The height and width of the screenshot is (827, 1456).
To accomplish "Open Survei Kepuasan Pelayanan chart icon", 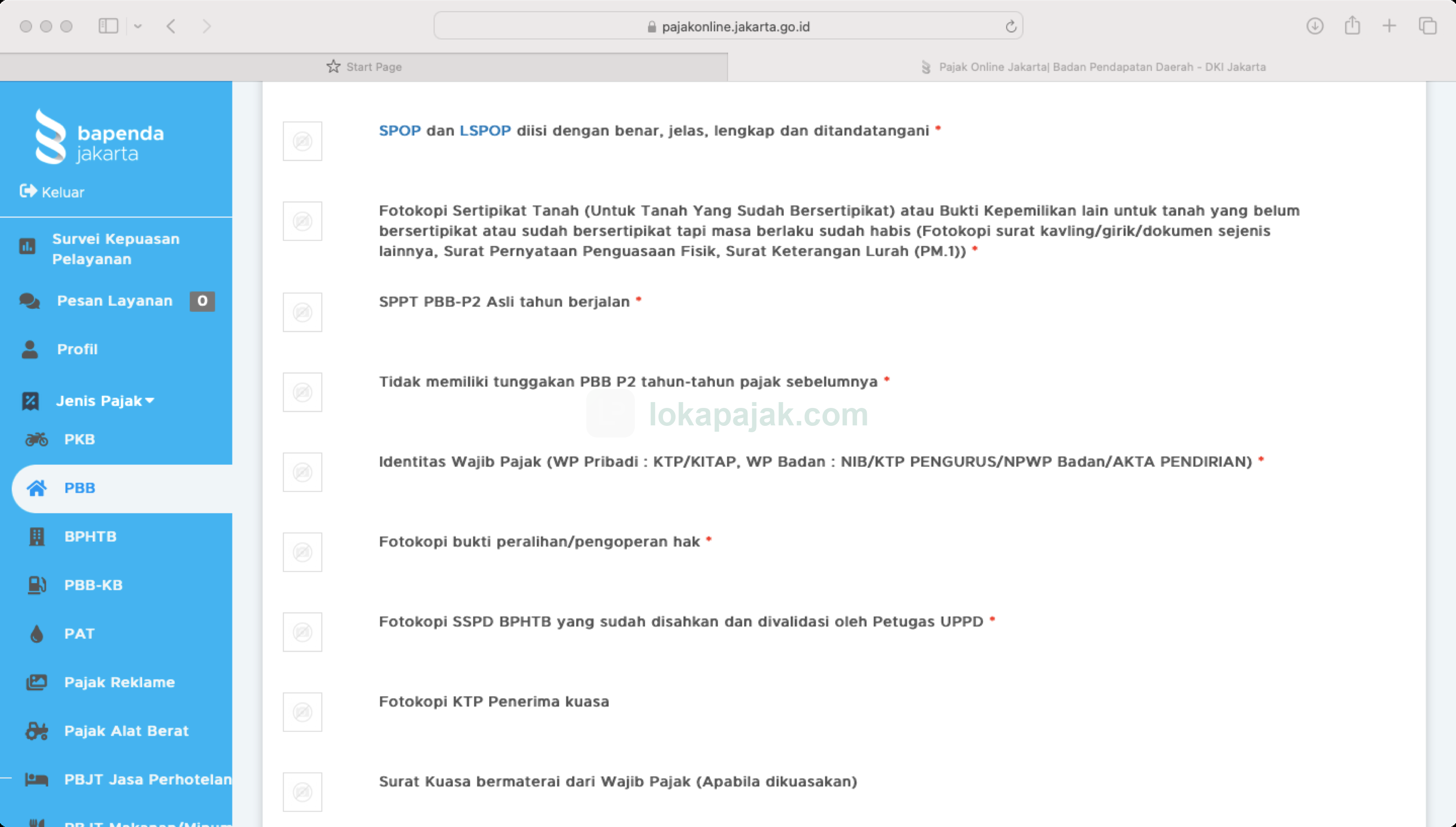I will click(x=27, y=246).
